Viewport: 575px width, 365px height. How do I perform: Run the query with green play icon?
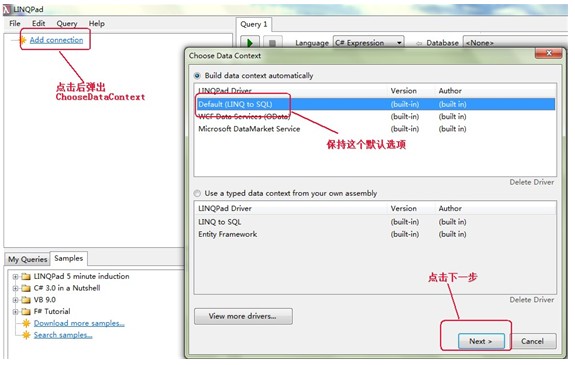coord(250,43)
